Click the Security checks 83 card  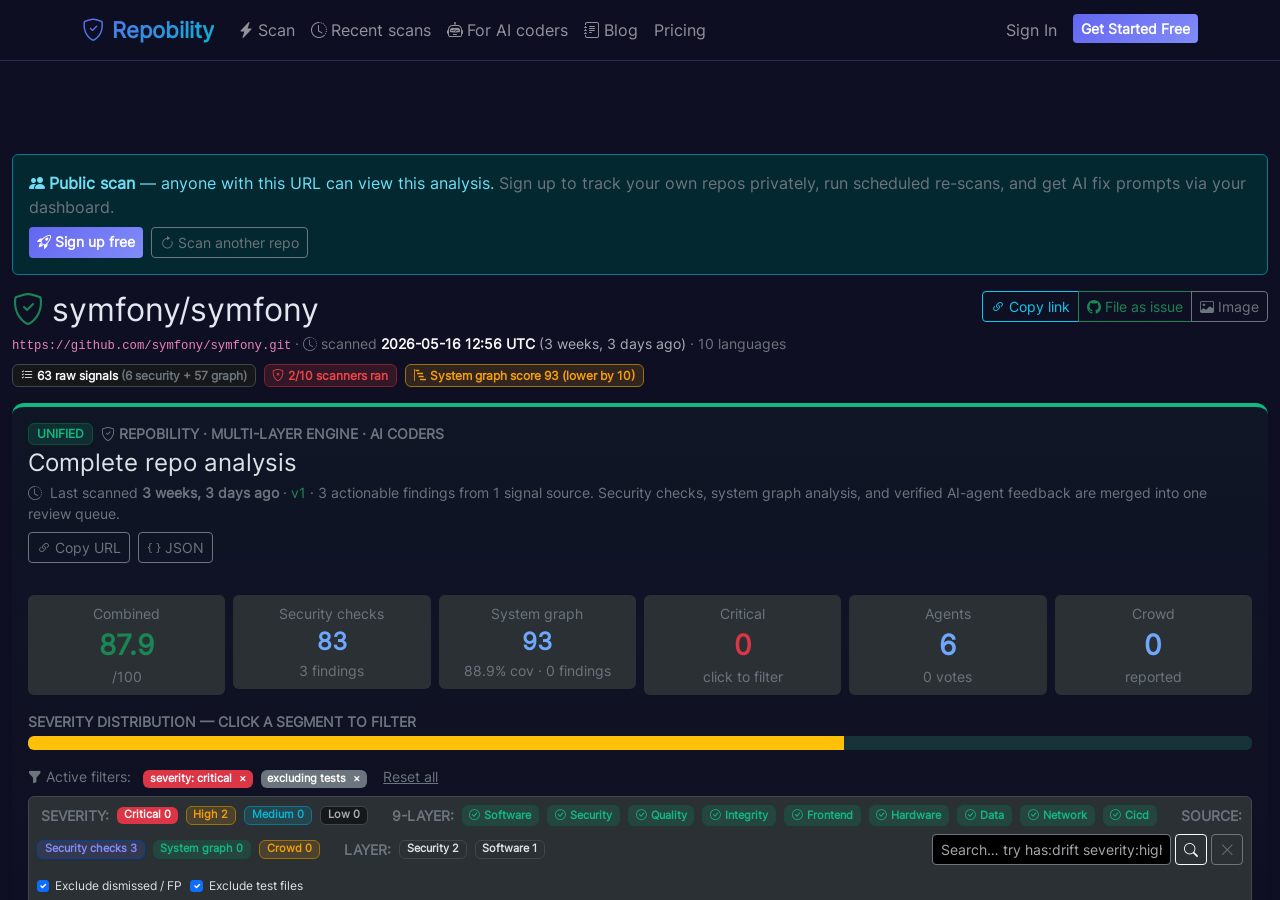click(332, 642)
